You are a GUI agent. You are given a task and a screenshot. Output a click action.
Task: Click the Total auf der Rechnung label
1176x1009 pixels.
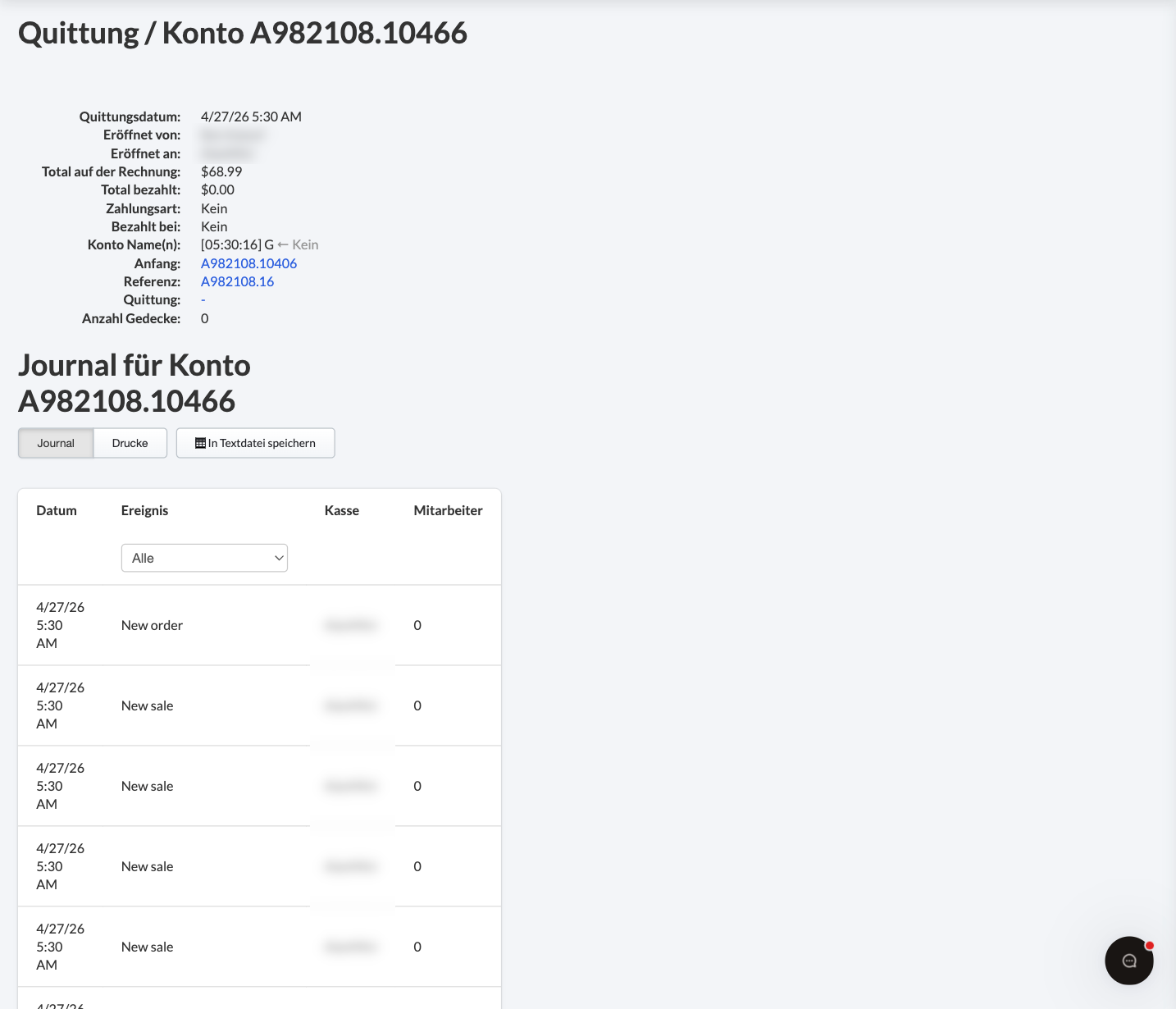pyautogui.click(x=111, y=171)
